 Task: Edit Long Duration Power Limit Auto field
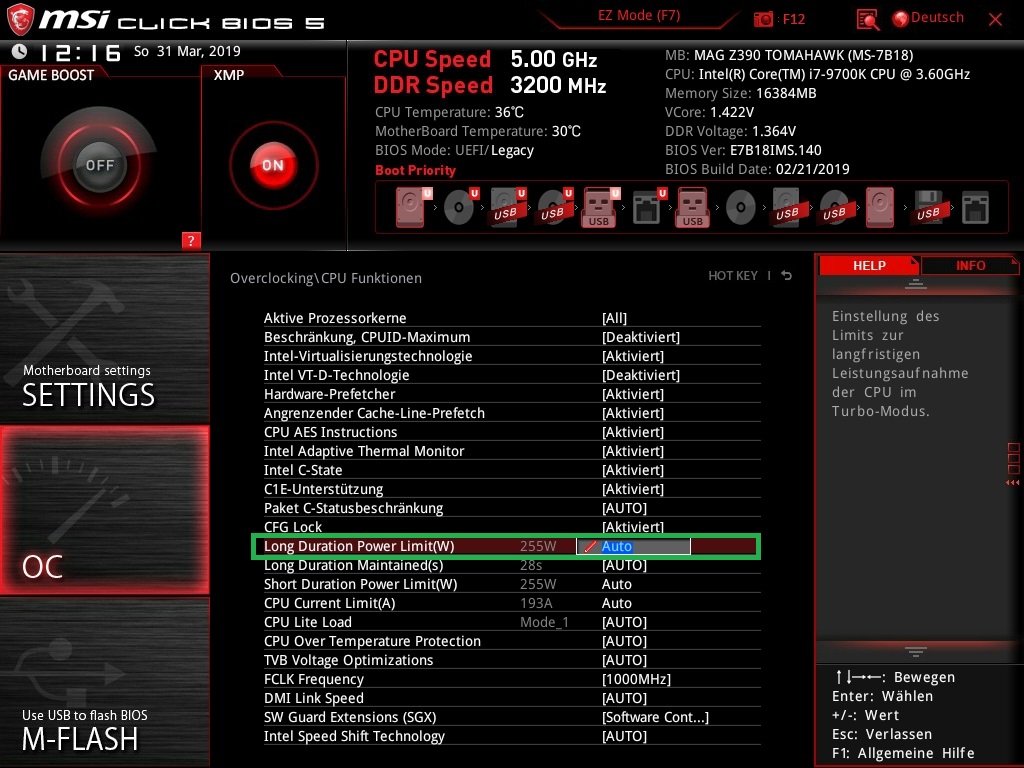pyautogui.click(x=633, y=546)
